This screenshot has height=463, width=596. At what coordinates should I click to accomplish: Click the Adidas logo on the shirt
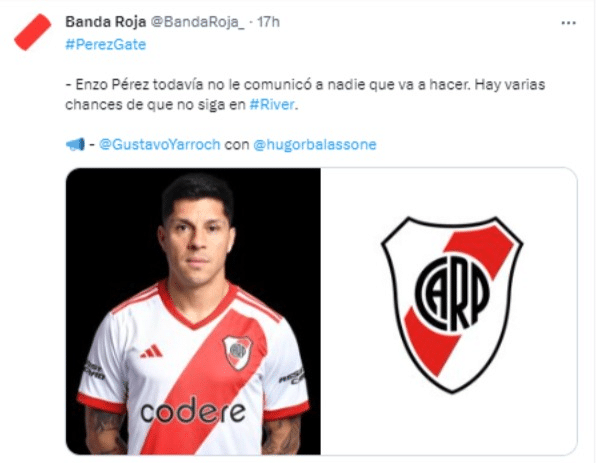coord(151,352)
